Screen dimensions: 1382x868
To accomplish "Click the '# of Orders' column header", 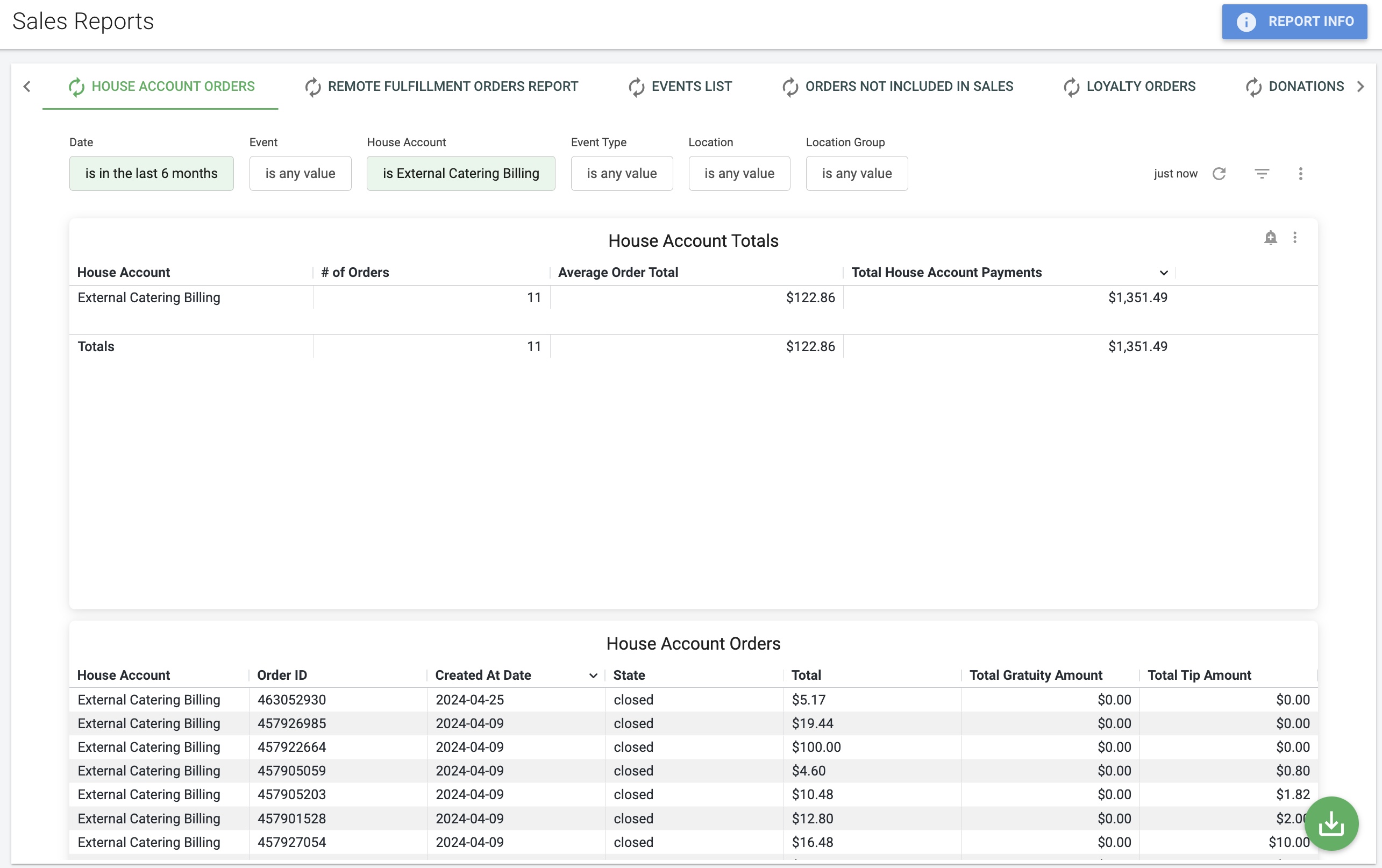I will tap(355, 273).
